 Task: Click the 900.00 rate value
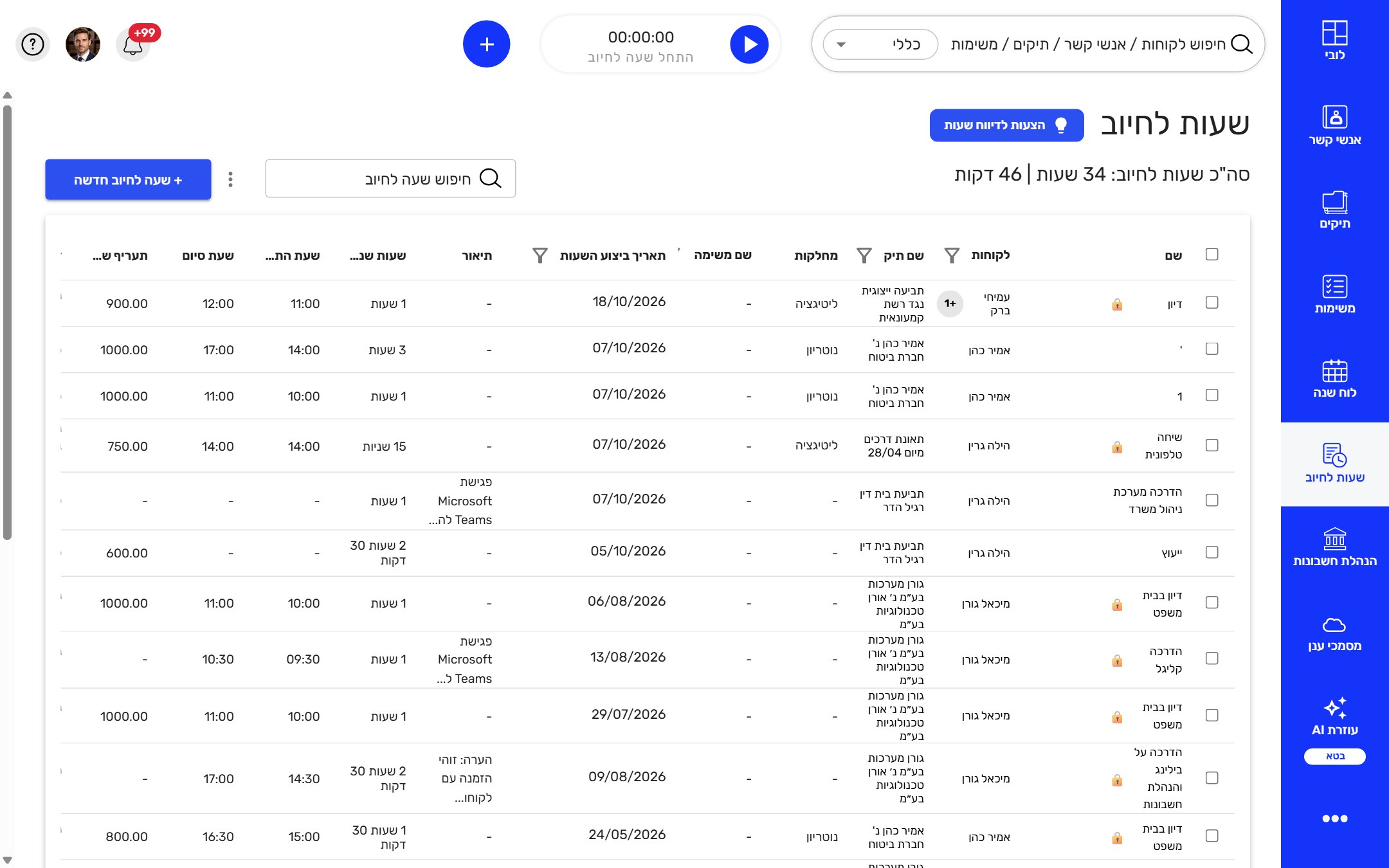click(x=127, y=303)
